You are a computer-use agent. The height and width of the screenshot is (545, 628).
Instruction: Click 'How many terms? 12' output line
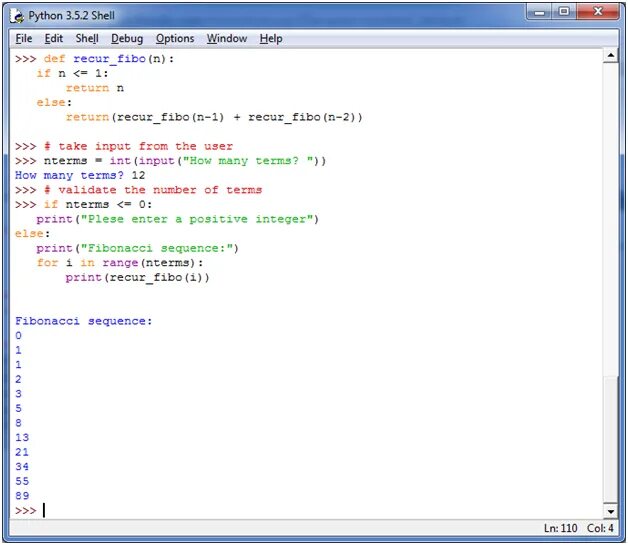coord(80,175)
